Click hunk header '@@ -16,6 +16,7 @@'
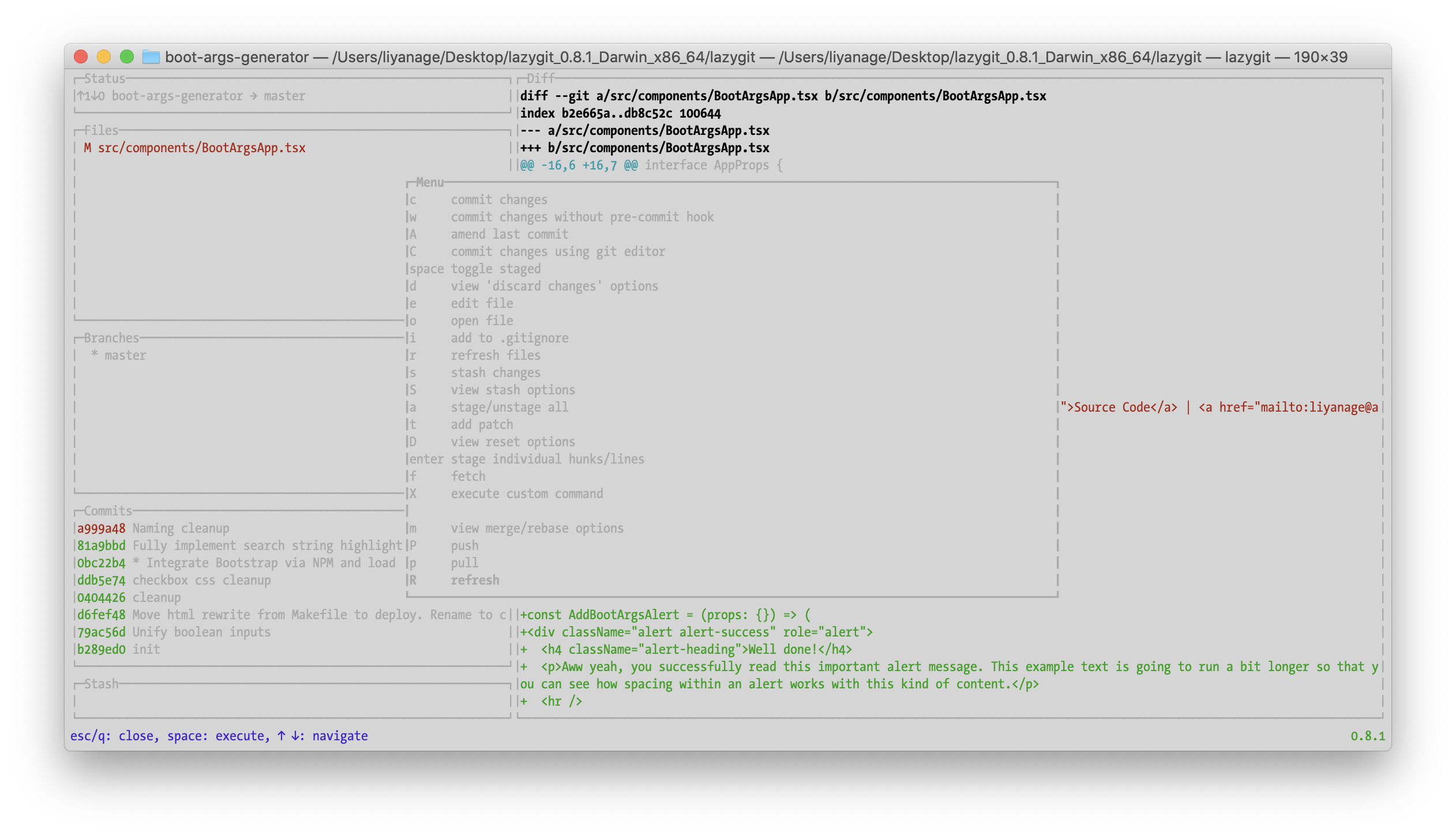The image size is (1456, 836). pos(579,165)
